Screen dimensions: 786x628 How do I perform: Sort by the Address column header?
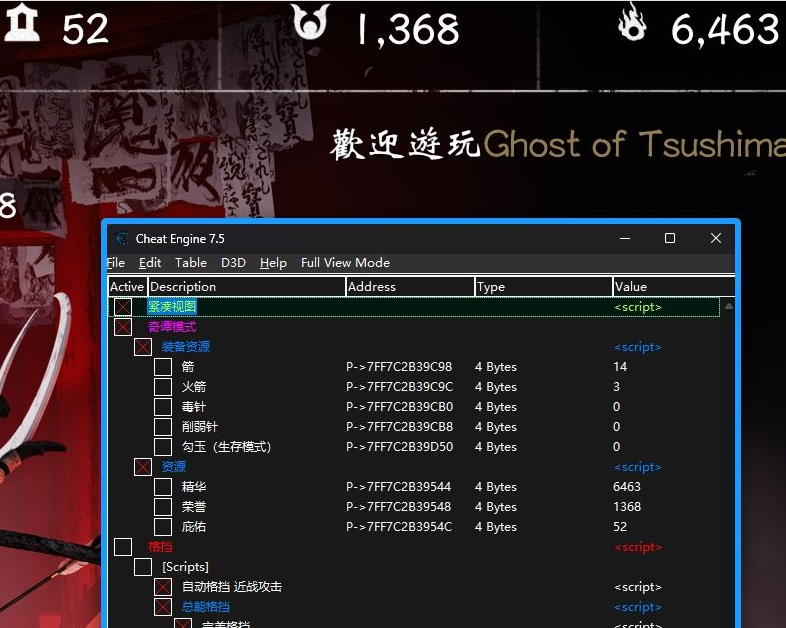point(410,287)
